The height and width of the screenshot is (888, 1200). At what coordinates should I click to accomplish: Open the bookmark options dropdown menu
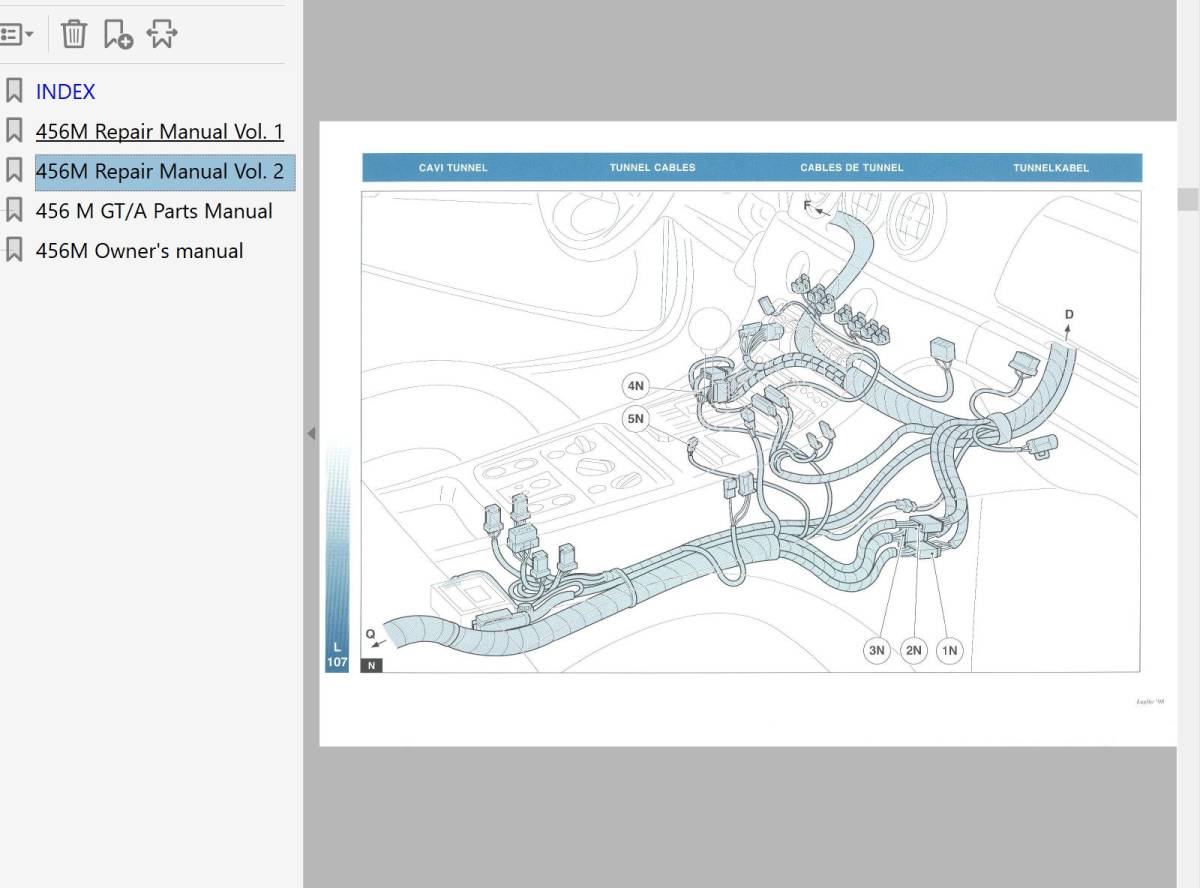[x=17, y=34]
